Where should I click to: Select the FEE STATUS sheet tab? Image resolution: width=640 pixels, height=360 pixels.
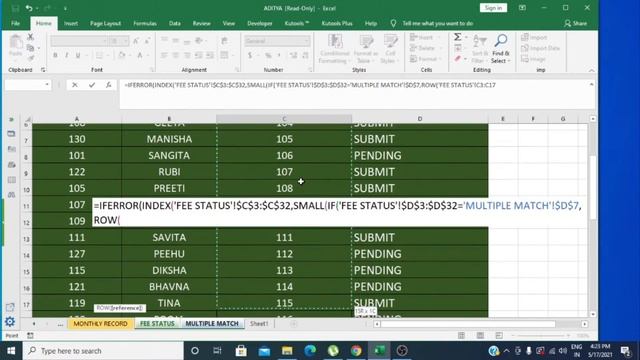(x=157, y=323)
